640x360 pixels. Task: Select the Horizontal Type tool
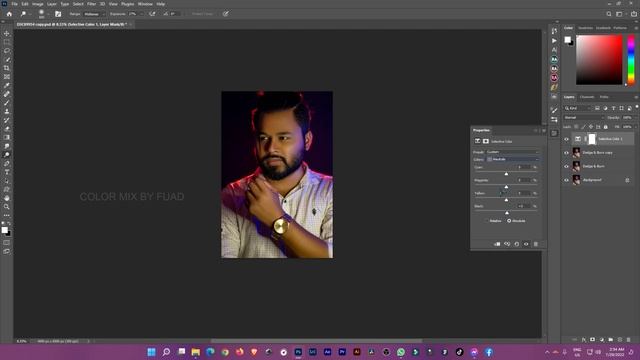tap(7, 172)
